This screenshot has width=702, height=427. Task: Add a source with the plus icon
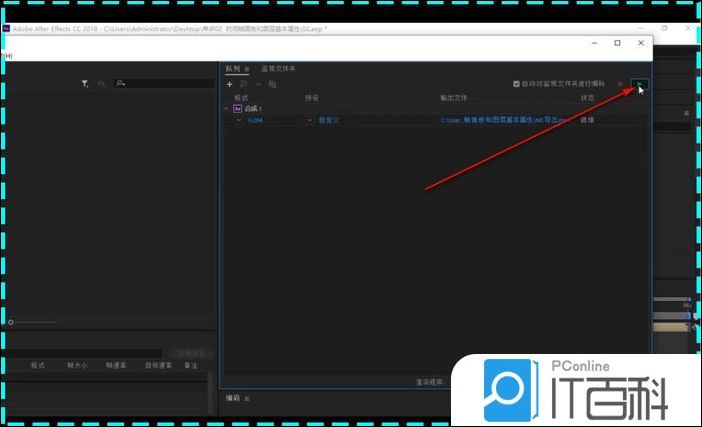[x=229, y=84]
